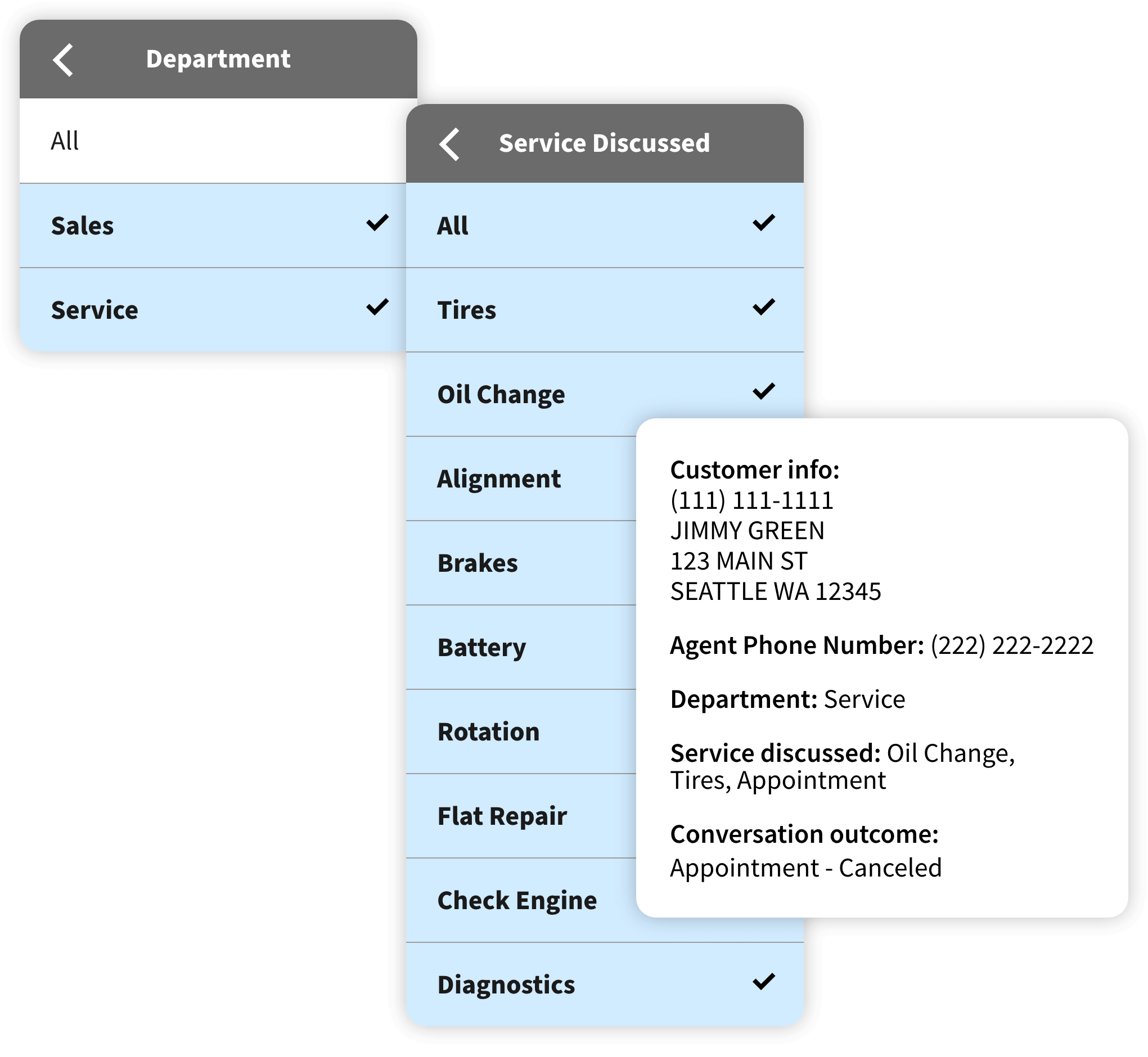Choose Rotation from service list
This screenshot has width=1148, height=1057.
(488, 731)
